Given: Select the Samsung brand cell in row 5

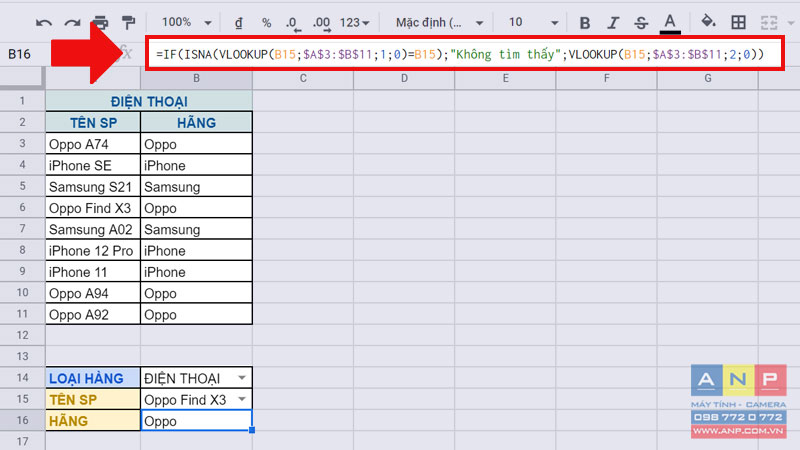Looking at the screenshot, I should 196,187.
